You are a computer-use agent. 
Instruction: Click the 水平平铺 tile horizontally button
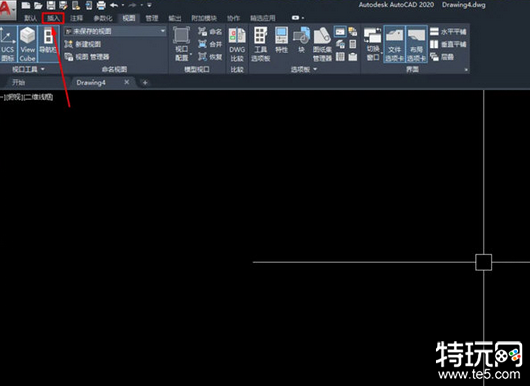tap(448, 32)
